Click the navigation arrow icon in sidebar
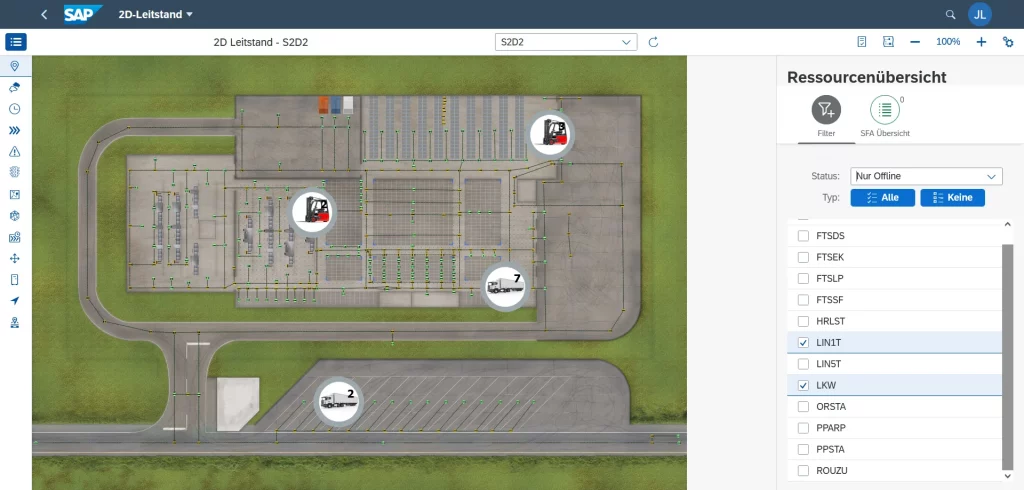Image resolution: width=1024 pixels, height=490 pixels. tap(15, 301)
